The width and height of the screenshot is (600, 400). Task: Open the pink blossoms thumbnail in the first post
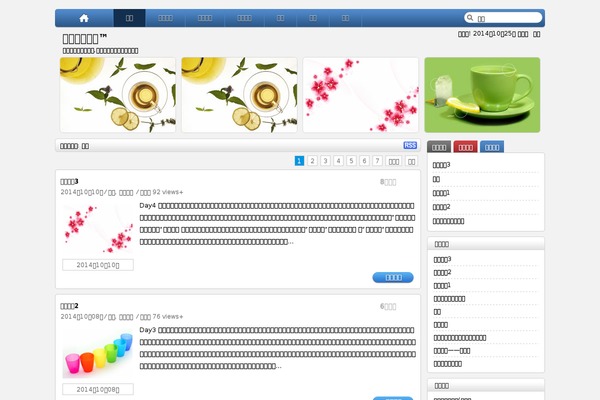coord(98,229)
